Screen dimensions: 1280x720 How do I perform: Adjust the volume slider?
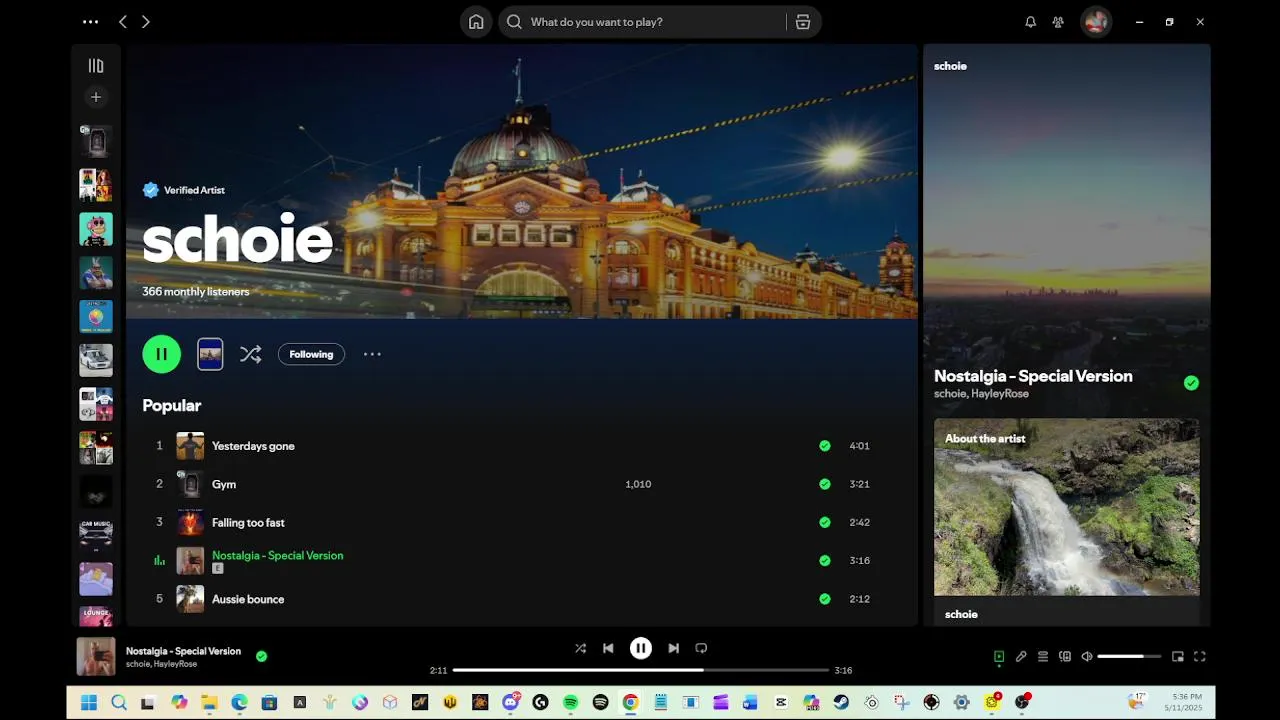point(1129,657)
